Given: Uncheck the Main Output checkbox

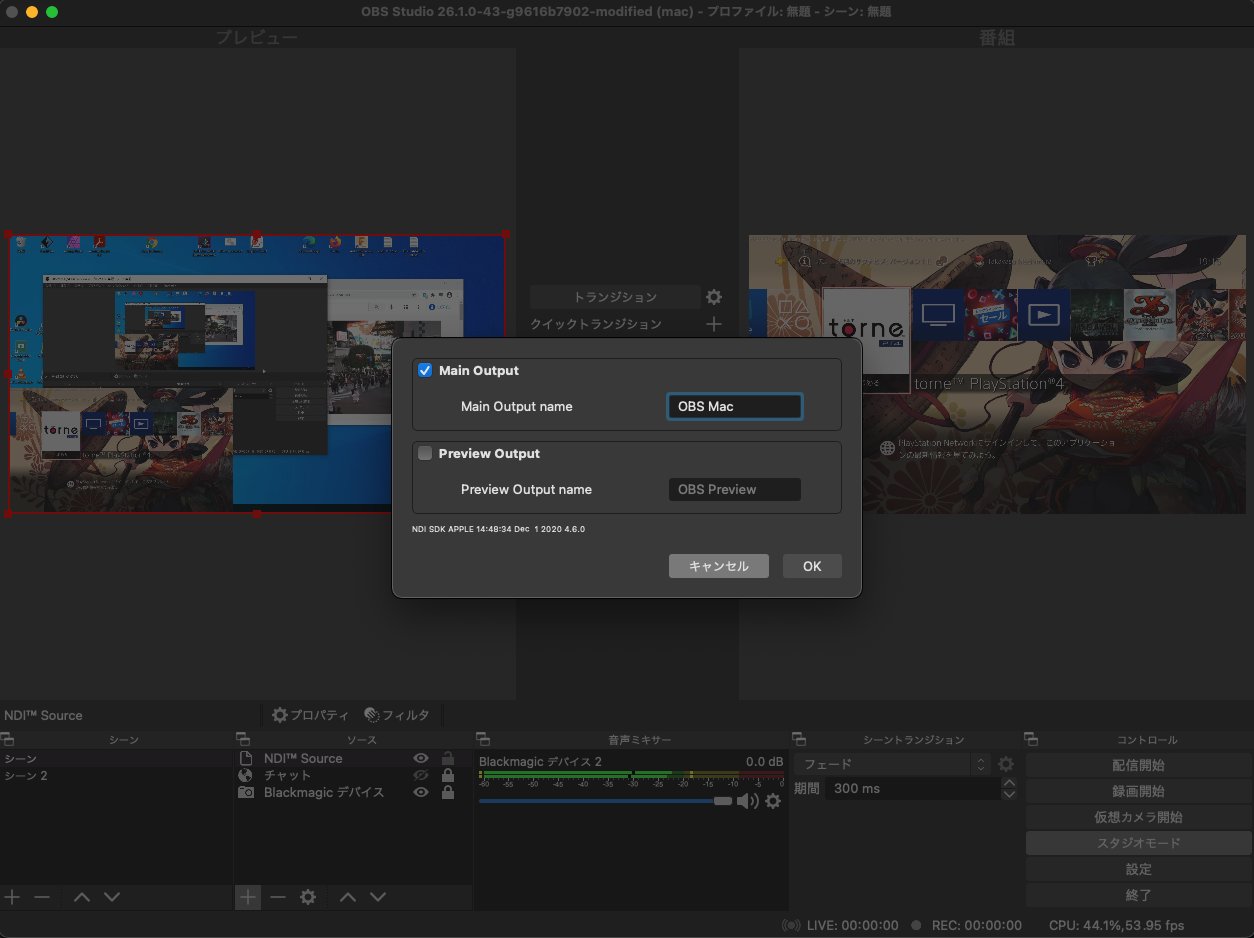Looking at the screenshot, I should [425, 370].
